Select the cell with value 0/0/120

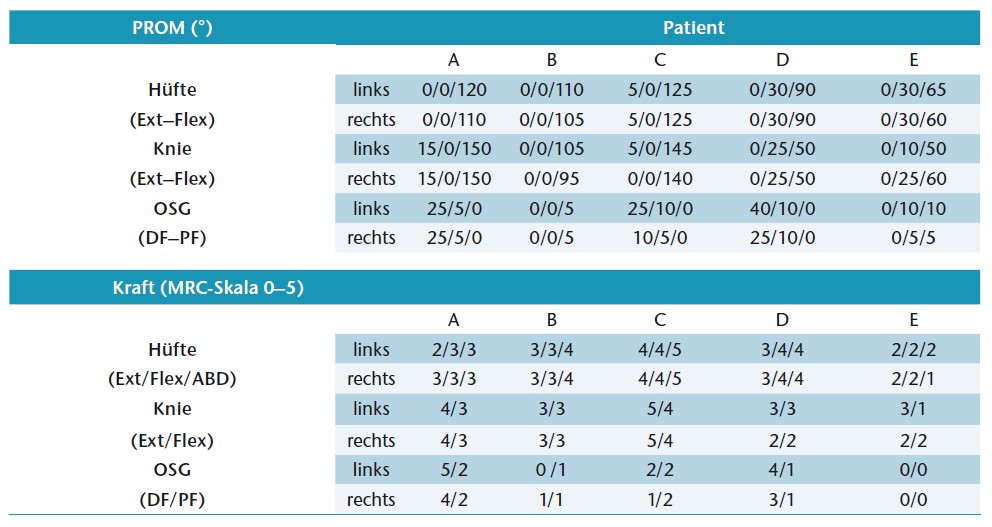coord(453,90)
